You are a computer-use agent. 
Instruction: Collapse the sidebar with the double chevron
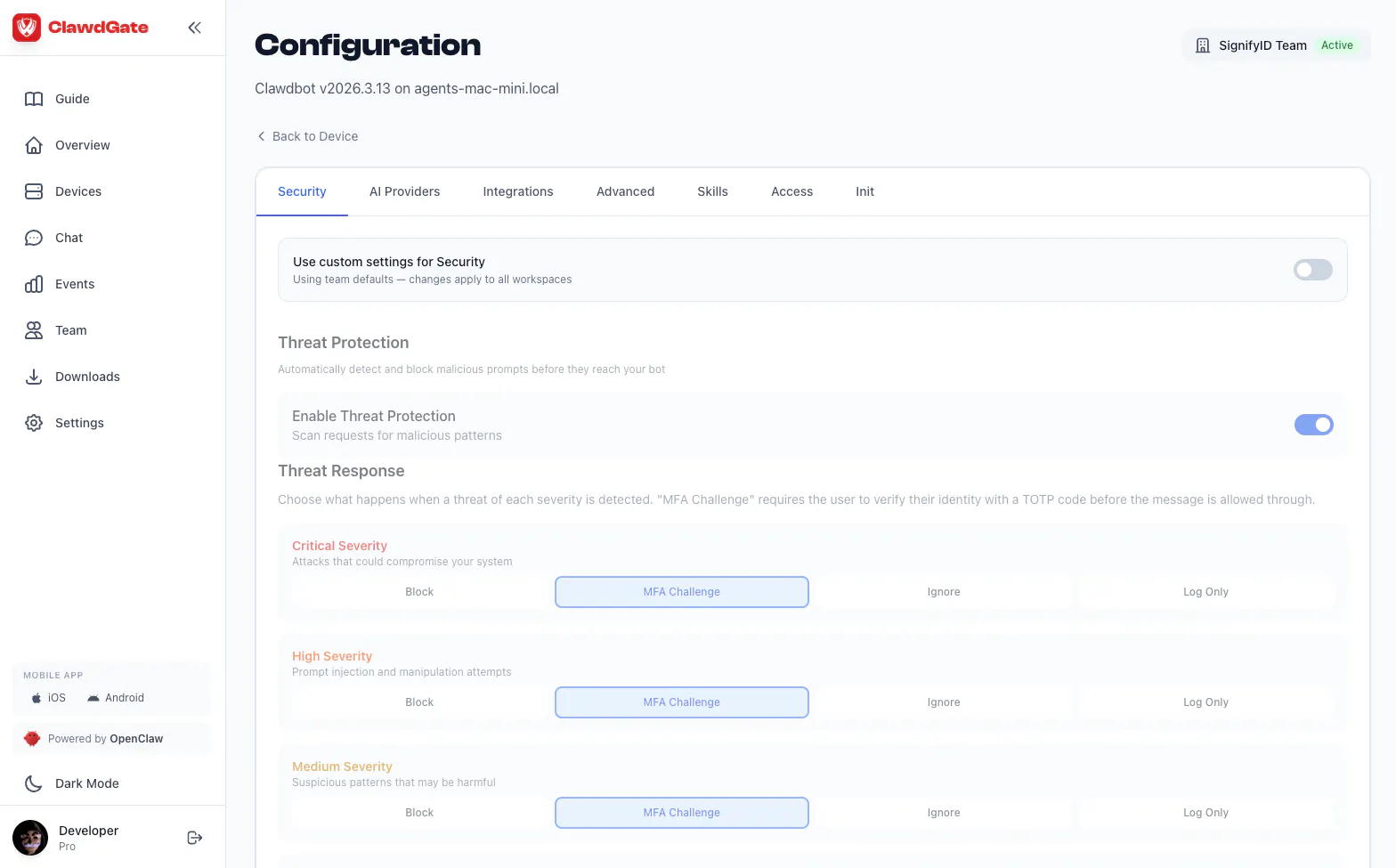coord(194,28)
